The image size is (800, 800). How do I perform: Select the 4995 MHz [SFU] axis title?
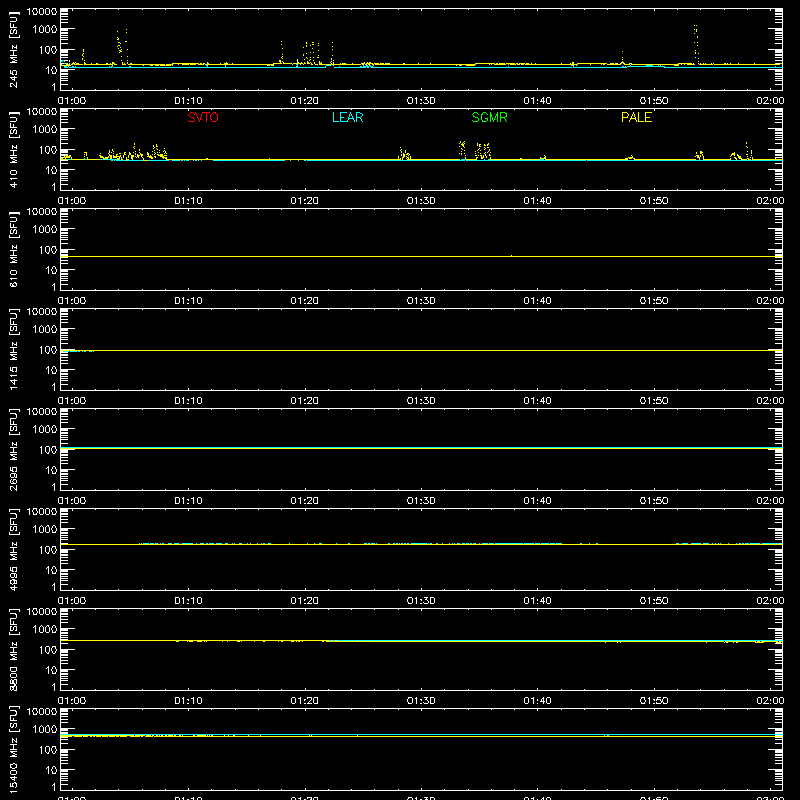pyautogui.click(x=13, y=549)
